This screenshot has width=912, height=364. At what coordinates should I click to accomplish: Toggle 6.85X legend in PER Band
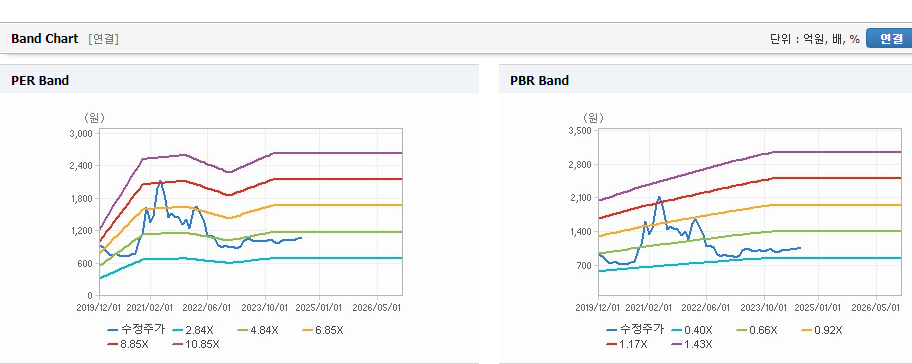(x=323, y=330)
